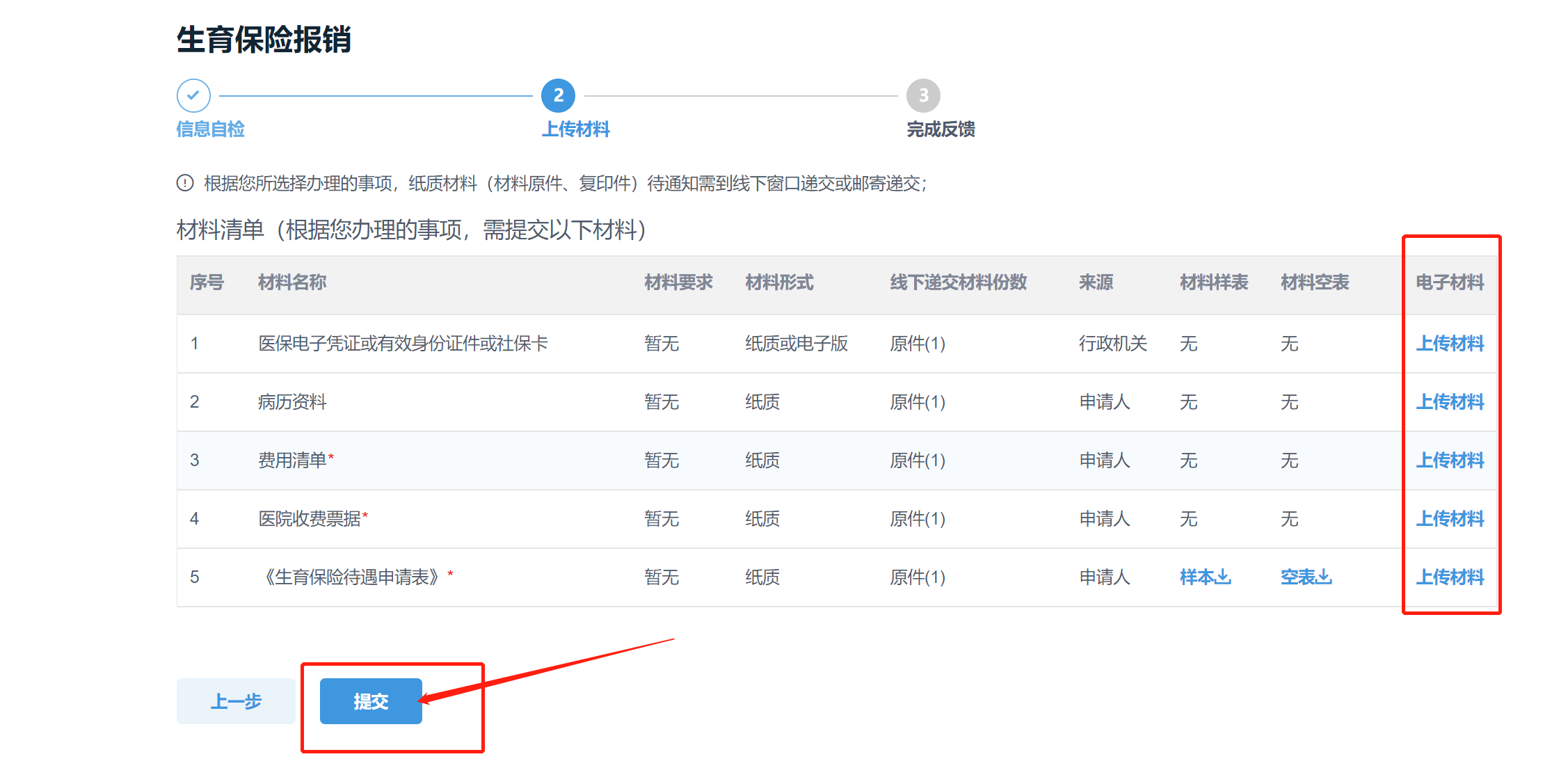Upload material for 病历资料 row

(1450, 401)
